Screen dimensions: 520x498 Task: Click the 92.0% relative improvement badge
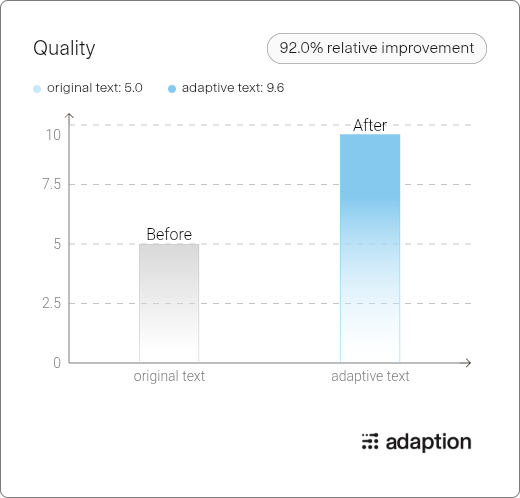tap(377, 48)
